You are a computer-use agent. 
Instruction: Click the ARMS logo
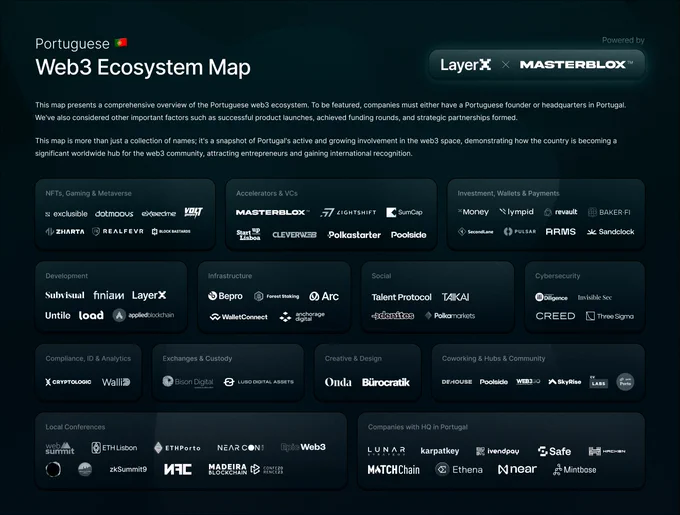pos(561,232)
